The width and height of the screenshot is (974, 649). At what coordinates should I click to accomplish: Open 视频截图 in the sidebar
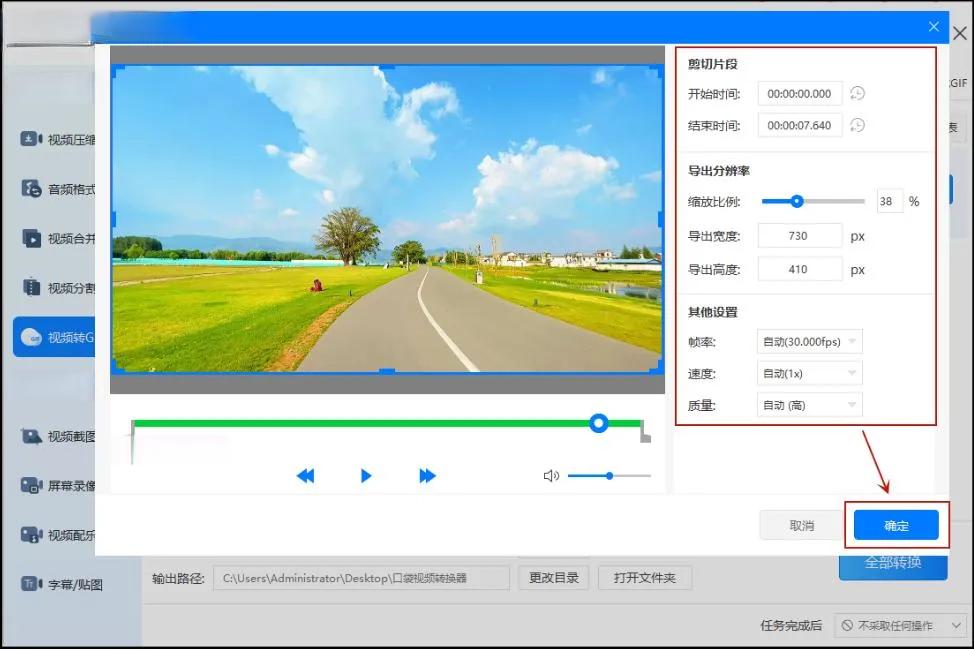click(x=57, y=437)
